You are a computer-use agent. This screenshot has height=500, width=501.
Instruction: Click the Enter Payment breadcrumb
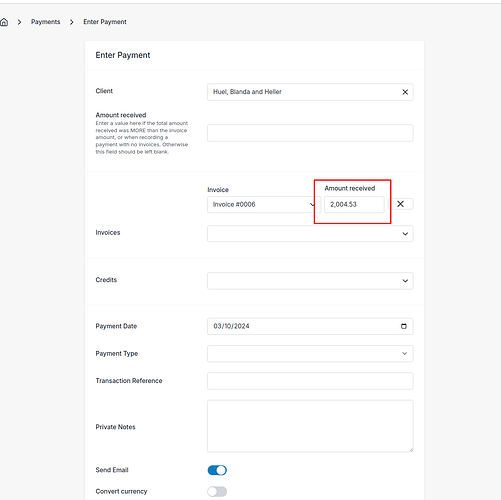pyautogui.click(x=105, y=22)
